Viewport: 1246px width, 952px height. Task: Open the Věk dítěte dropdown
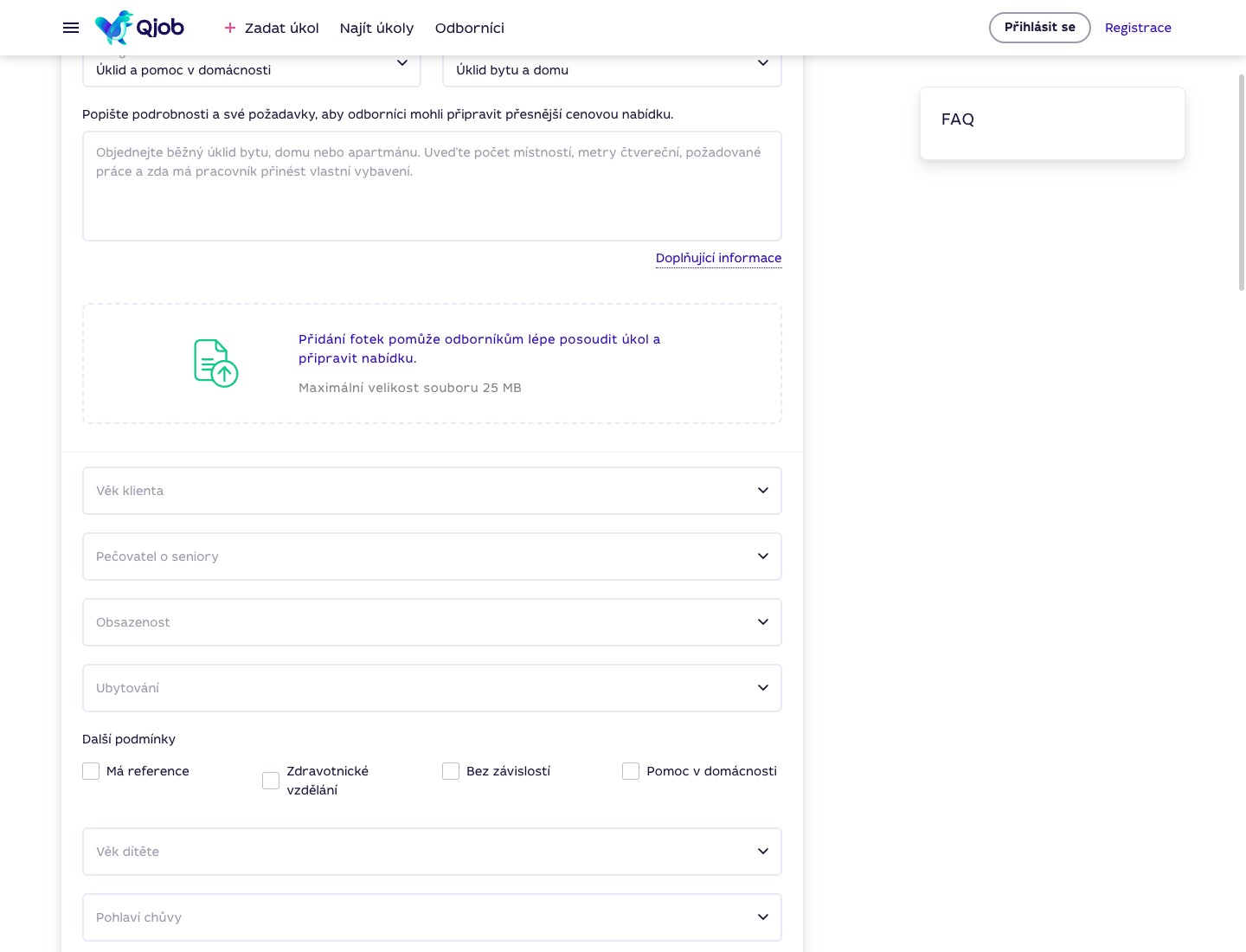(432, 852)
